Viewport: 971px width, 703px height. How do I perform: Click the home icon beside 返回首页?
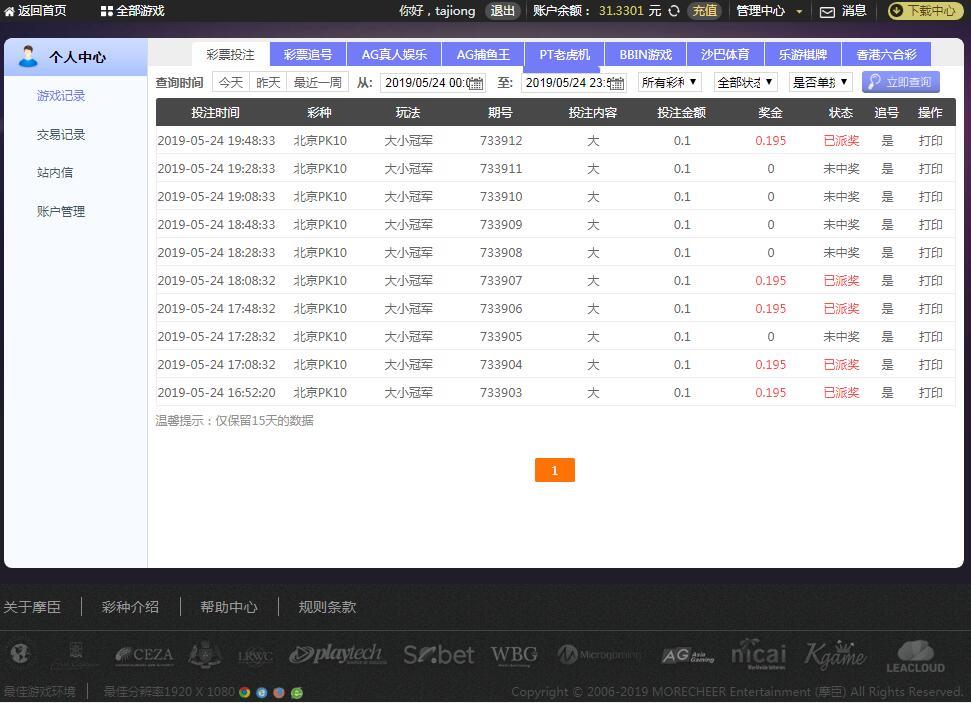(x=9, y=11)
